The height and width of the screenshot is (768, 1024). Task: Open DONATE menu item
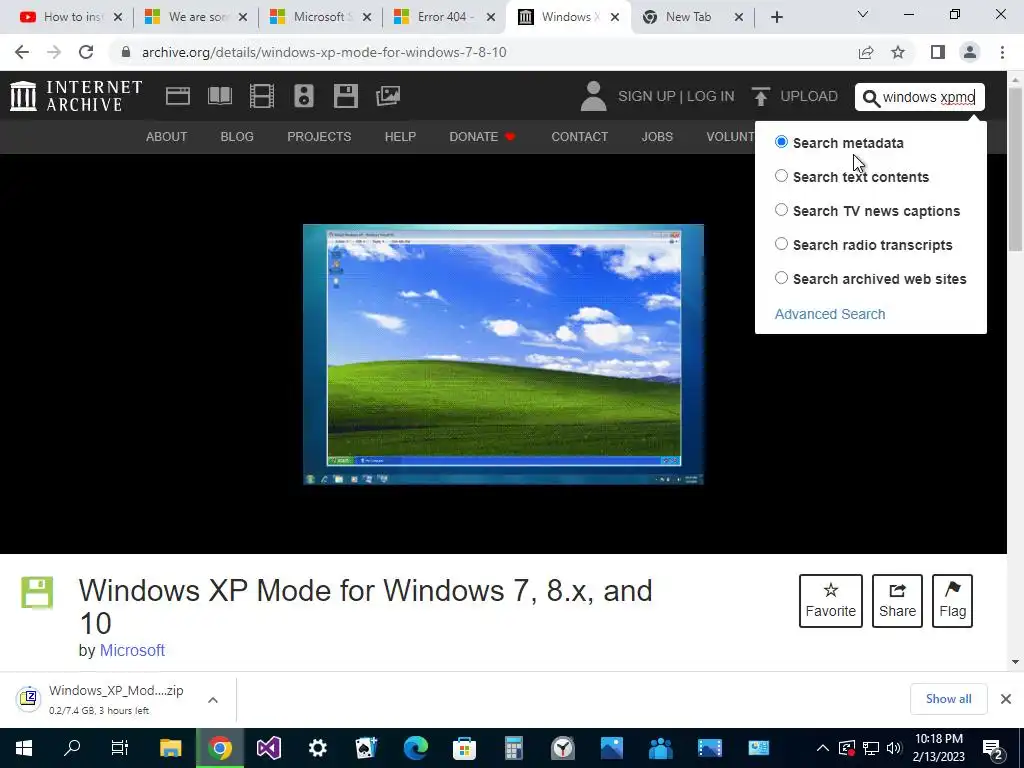point(482,136)
